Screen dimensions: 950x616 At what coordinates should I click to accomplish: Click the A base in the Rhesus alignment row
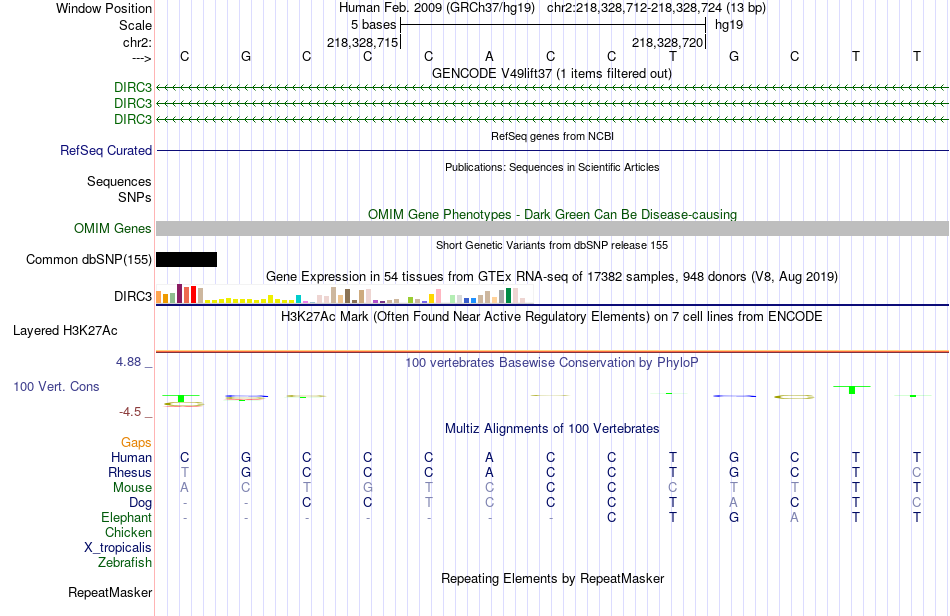tap(490, 472)
